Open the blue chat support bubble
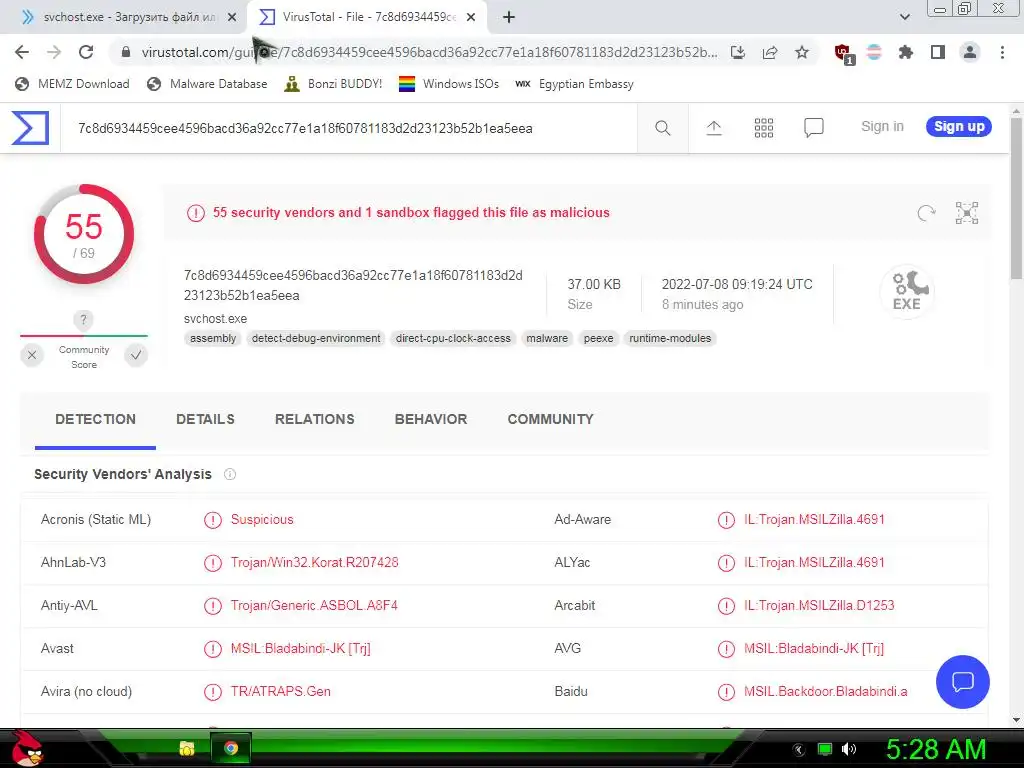The width and height of the screenshot is (1024, 768). 963,682
